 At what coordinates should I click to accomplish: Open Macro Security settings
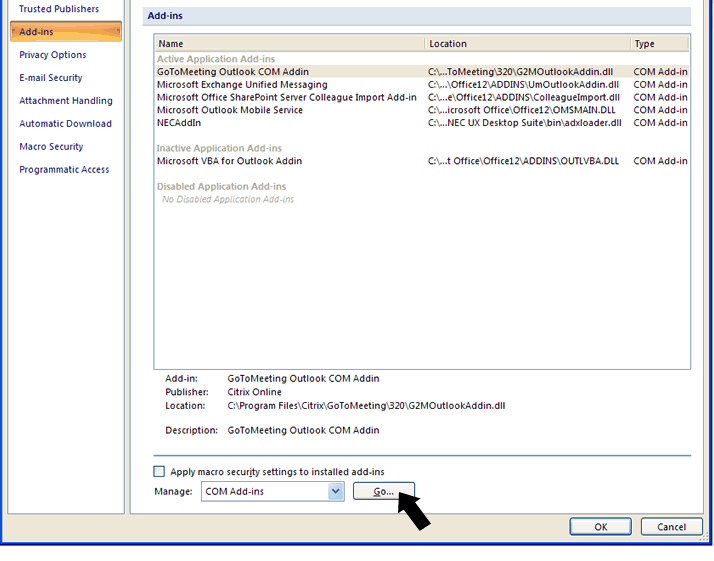tap(51, 147)
